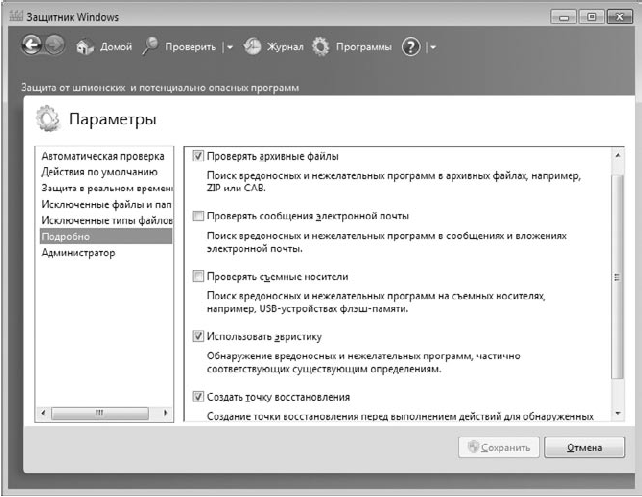Minimize the Защитник Windows window
Viewport: 642px width, 497px height.
(x=564, y=17)
